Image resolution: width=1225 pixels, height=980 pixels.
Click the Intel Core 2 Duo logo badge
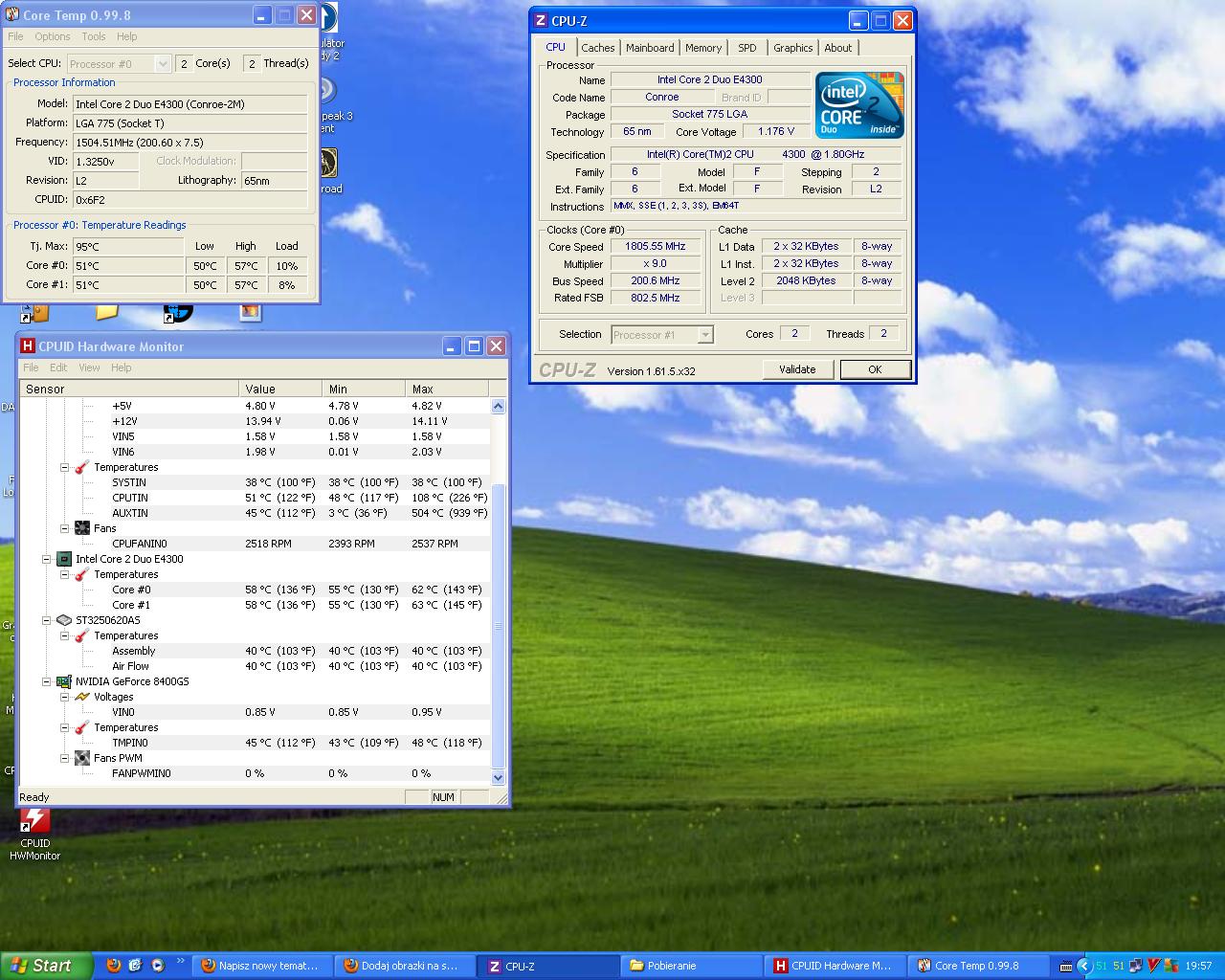pos(859,105)
